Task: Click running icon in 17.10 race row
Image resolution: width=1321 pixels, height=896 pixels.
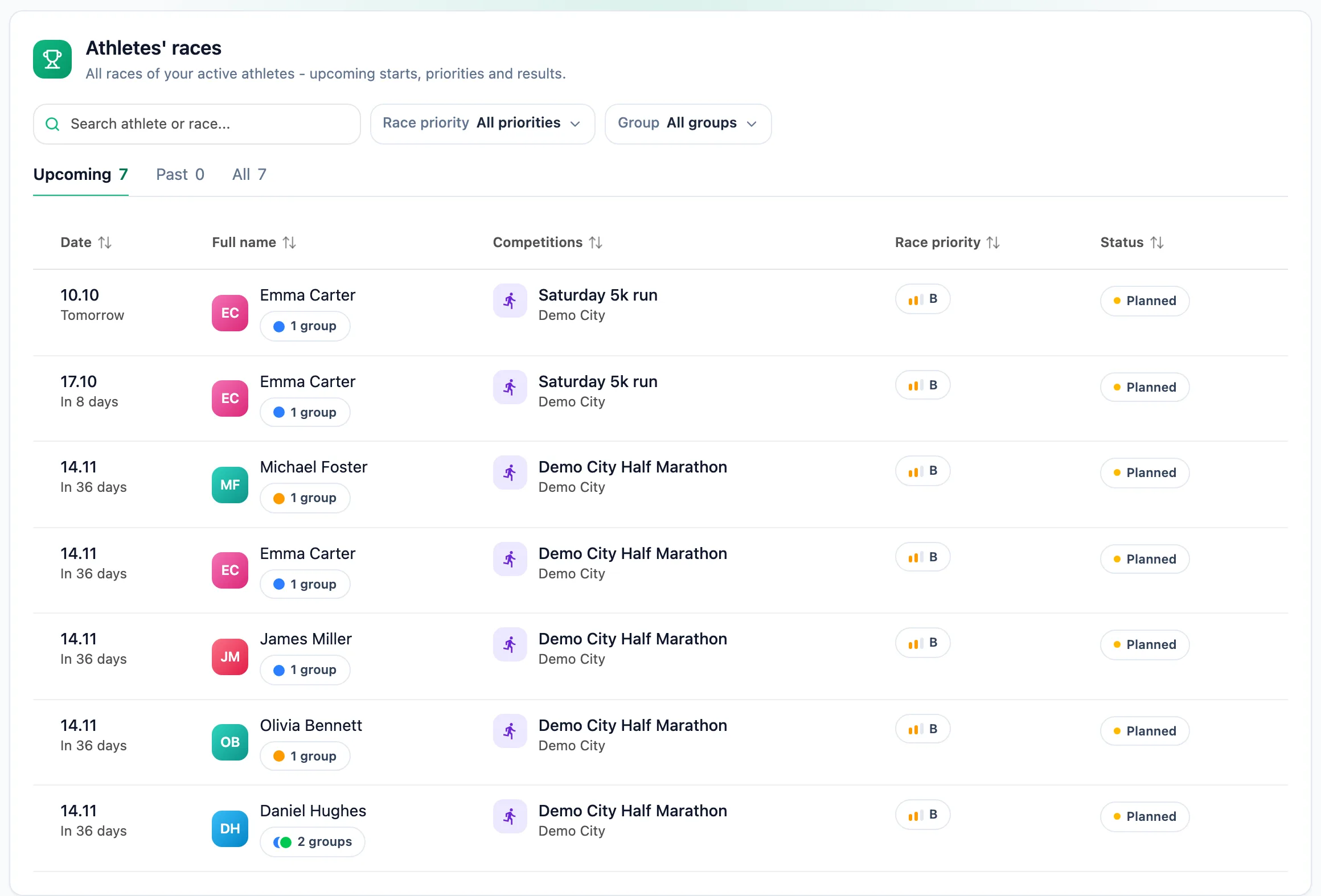Action: (x=510, y=387)
